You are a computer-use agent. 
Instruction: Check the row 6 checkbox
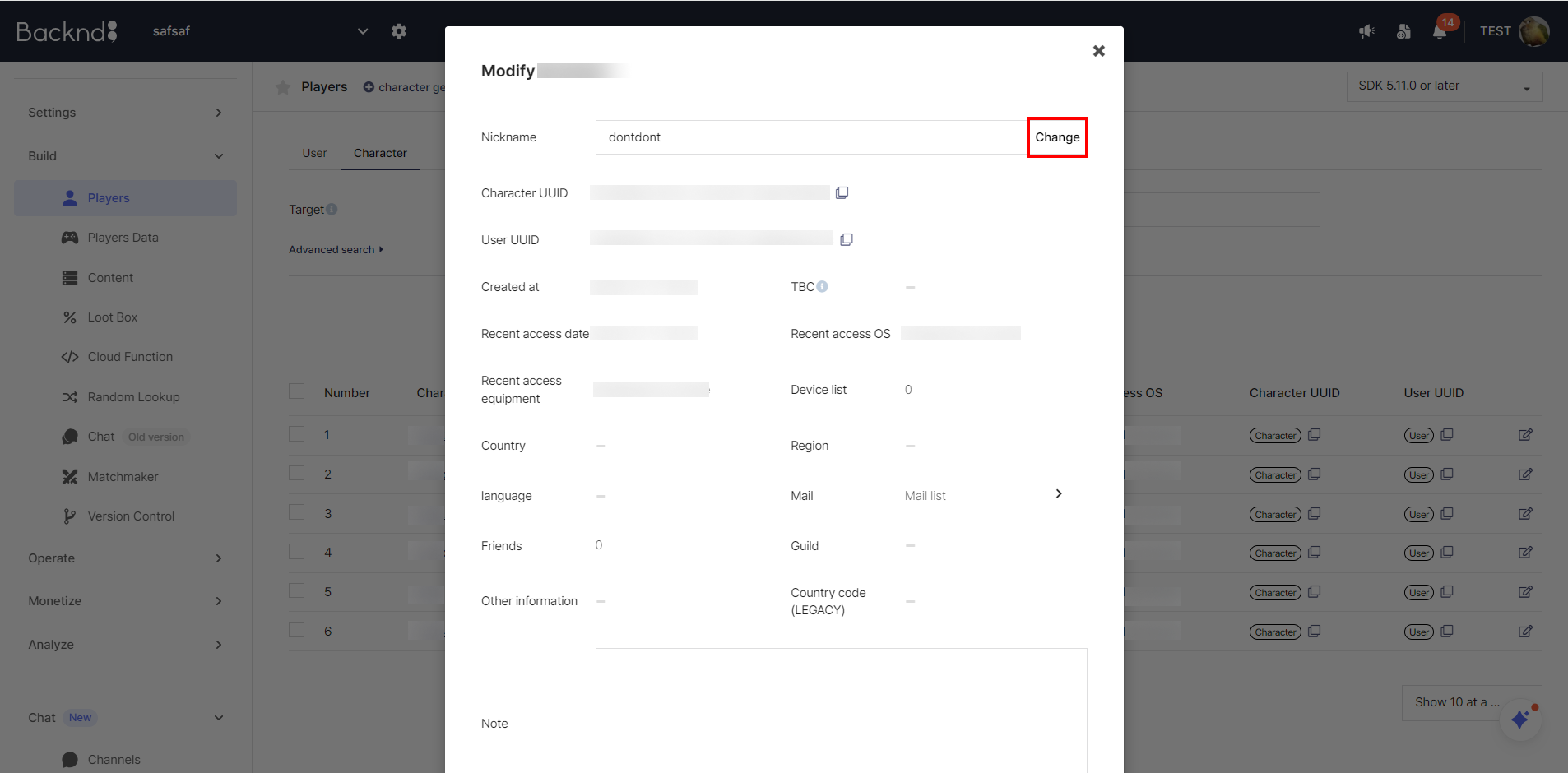(x=296, y=630)
